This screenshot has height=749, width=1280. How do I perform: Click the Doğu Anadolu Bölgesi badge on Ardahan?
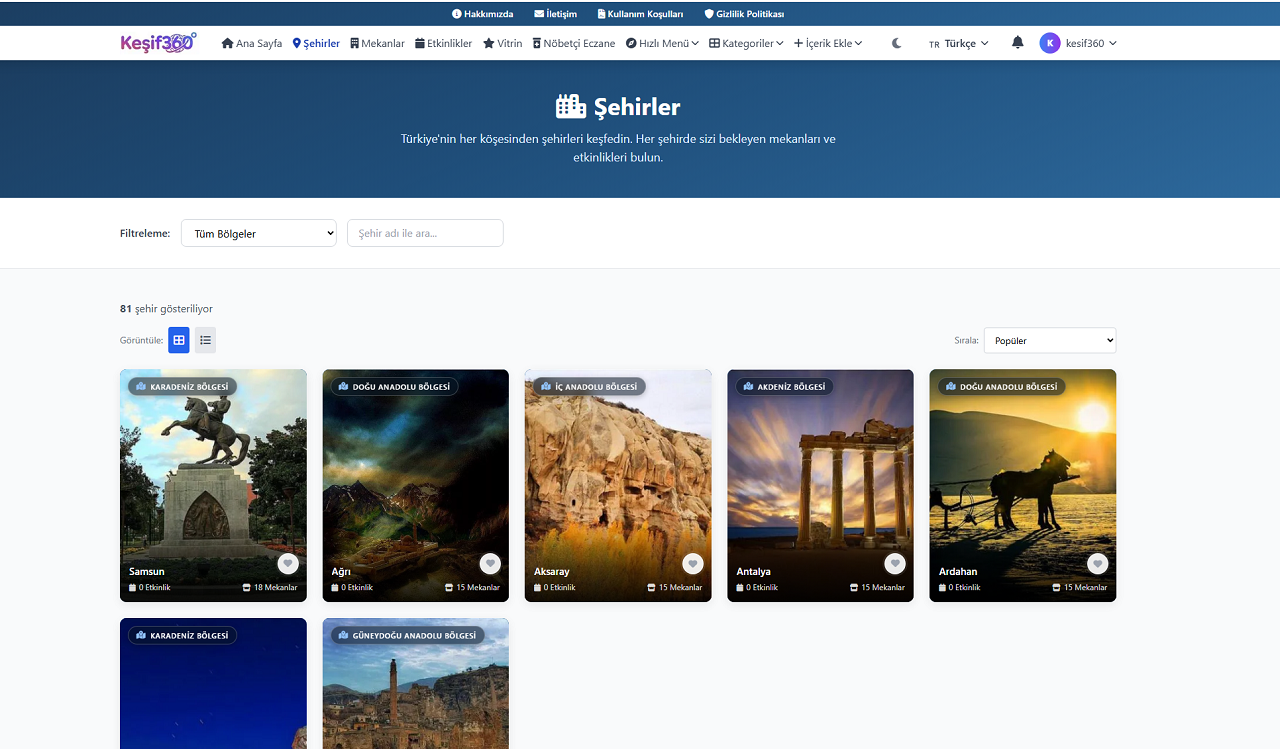(x=1002, y=387)
